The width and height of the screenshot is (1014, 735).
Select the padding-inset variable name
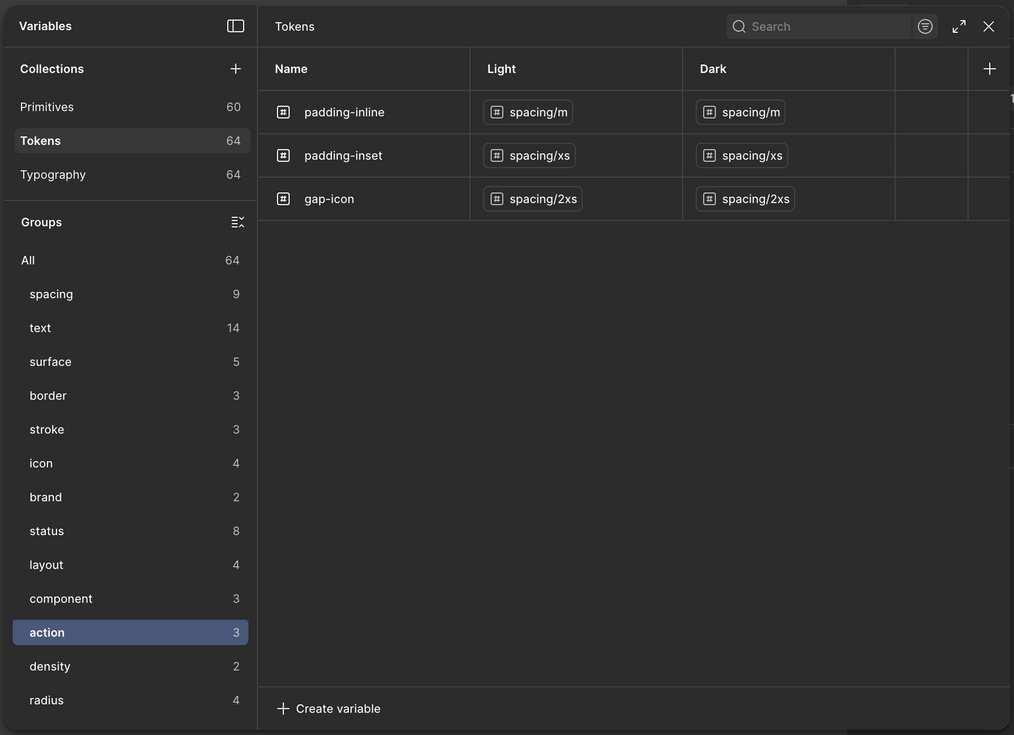point(343,156)
